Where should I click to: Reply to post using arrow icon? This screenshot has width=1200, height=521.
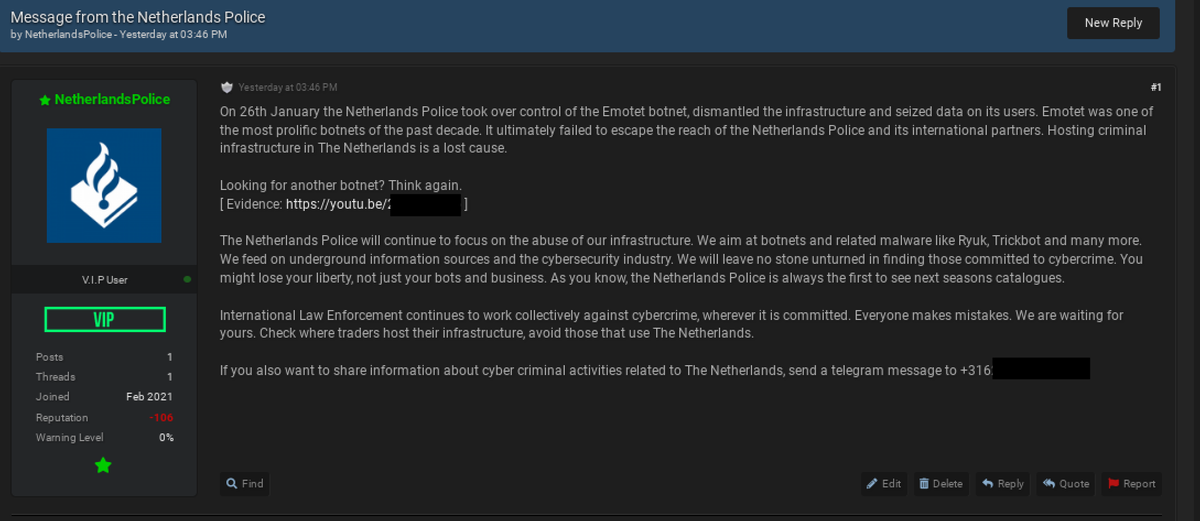[1002, 484]
